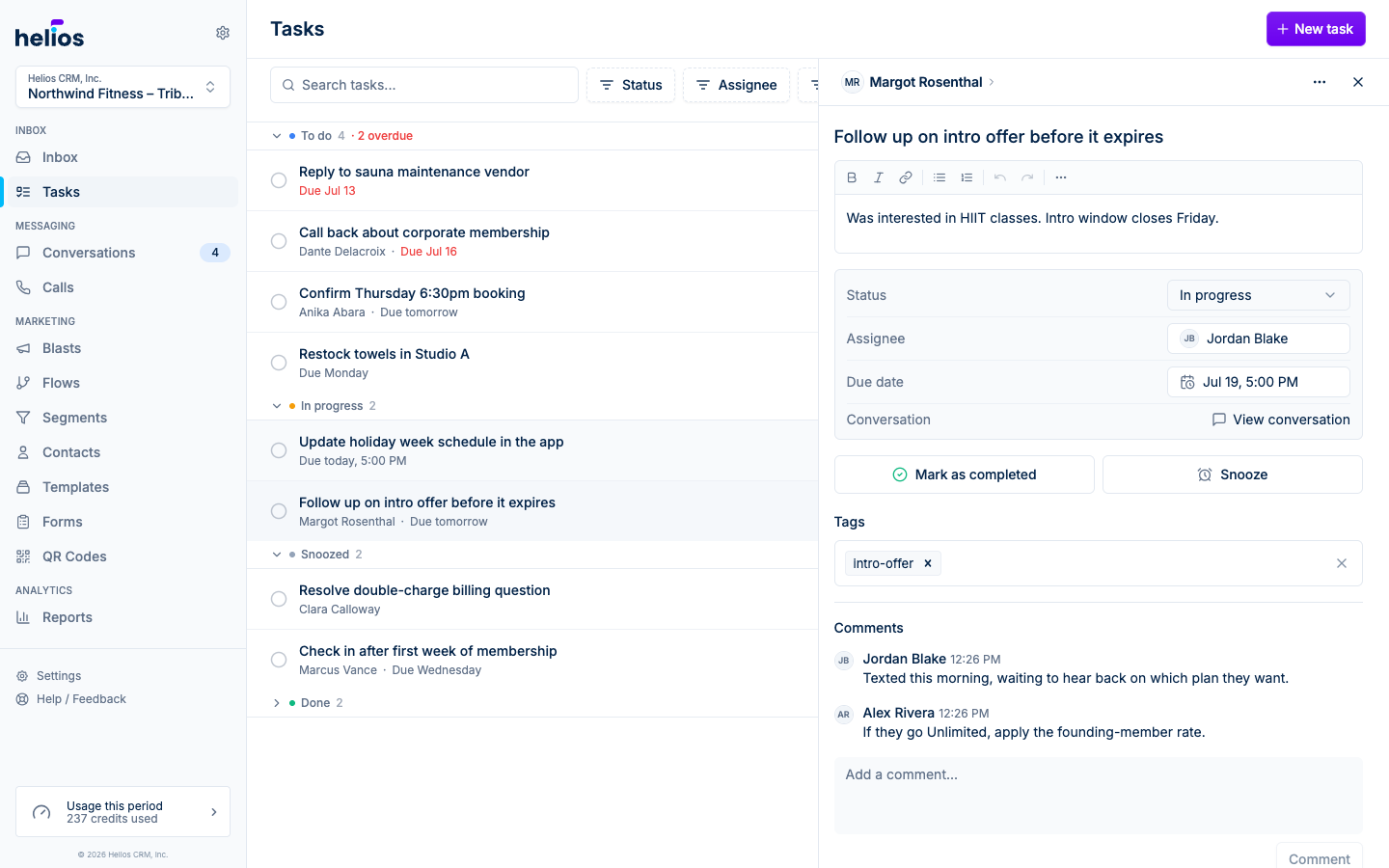This screenshot has width=1389, height=868.
Task: Open Margot Rosenthal contact breadcrumb
Action: (926, 82)
